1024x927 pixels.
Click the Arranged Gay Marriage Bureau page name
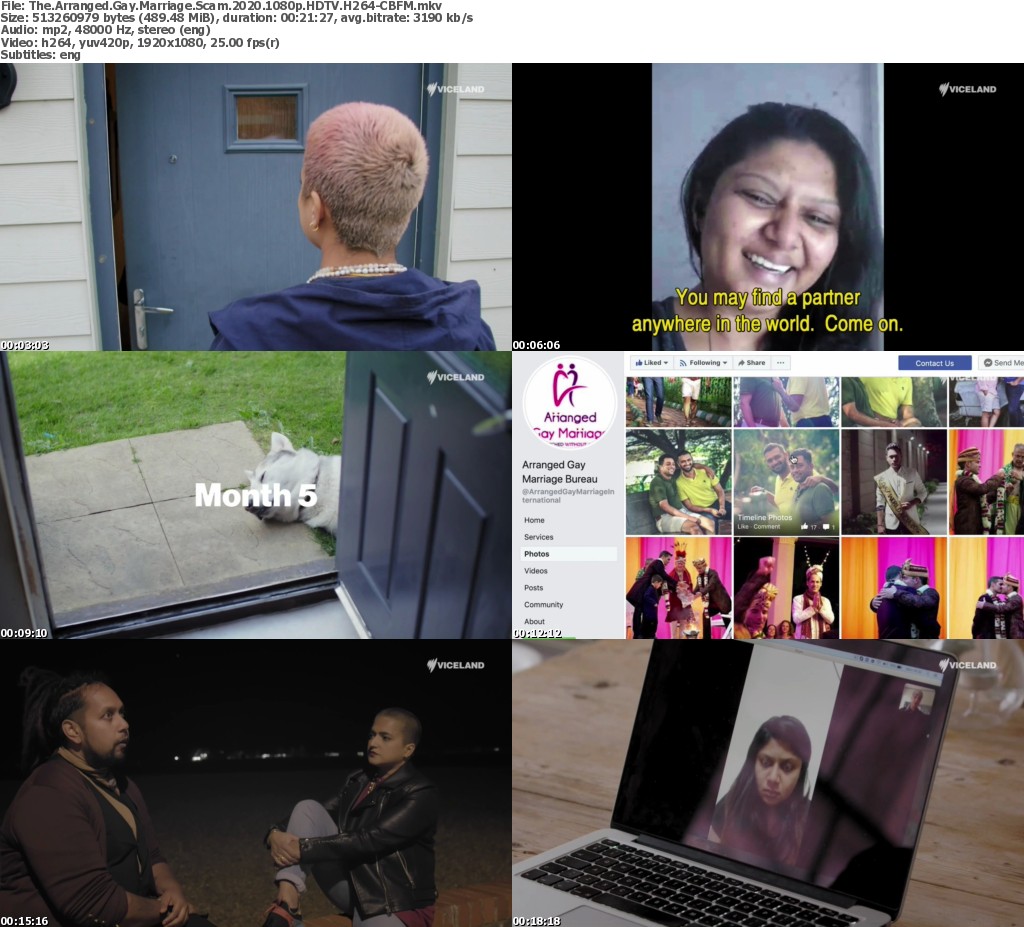pyautogui.click(x=556, y=472)
